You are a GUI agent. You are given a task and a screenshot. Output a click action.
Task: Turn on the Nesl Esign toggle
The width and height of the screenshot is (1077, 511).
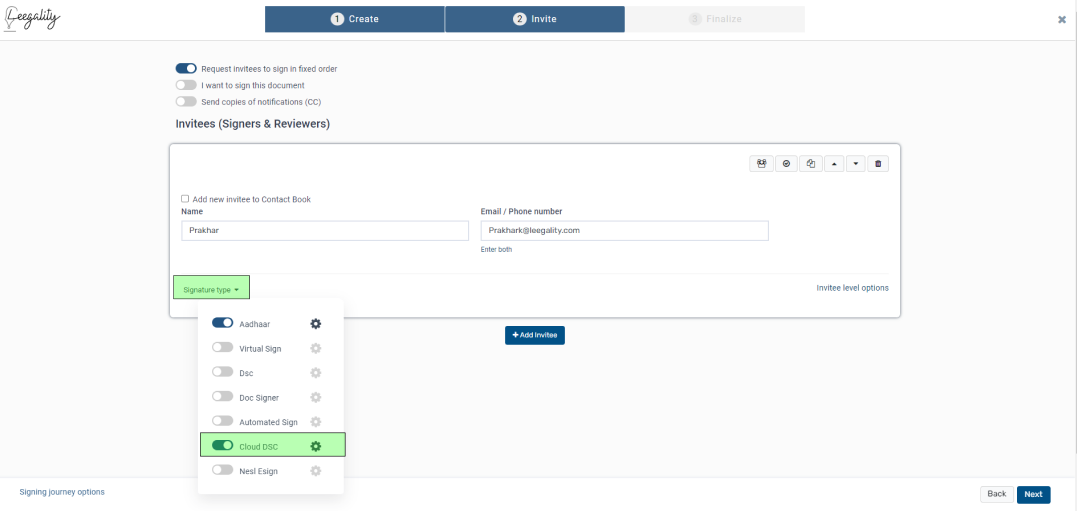pos(223,470)
